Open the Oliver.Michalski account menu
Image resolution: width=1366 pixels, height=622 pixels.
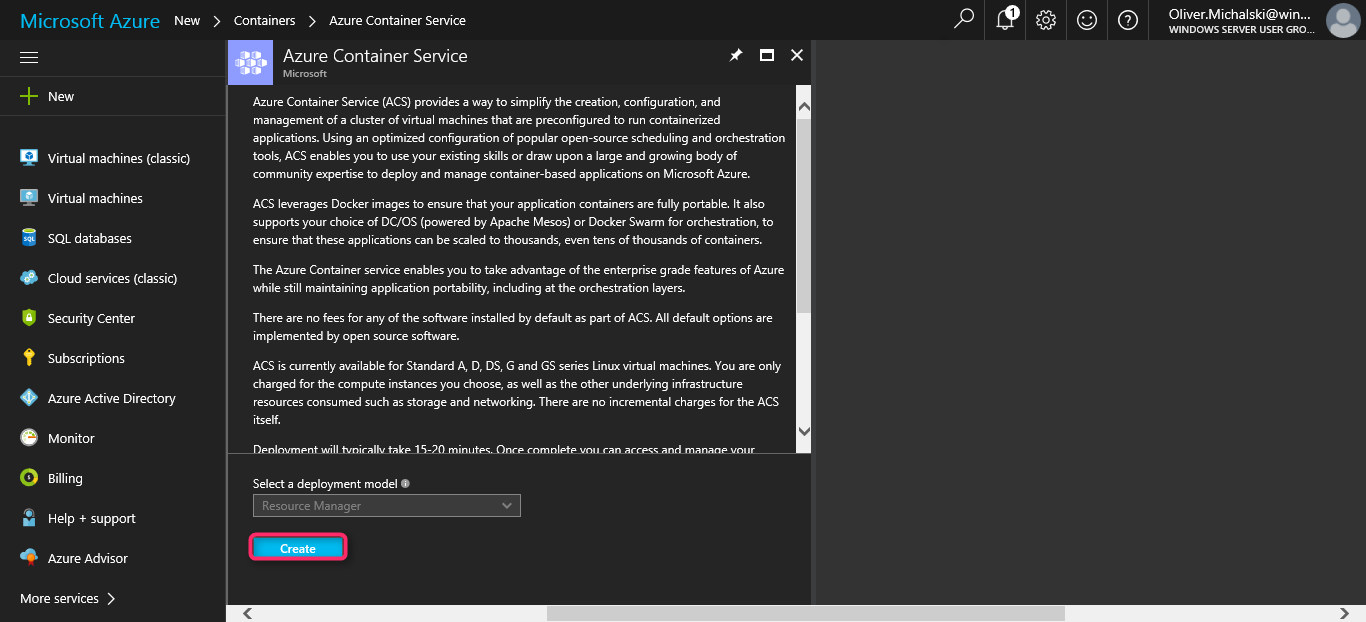coord(1242,21)
